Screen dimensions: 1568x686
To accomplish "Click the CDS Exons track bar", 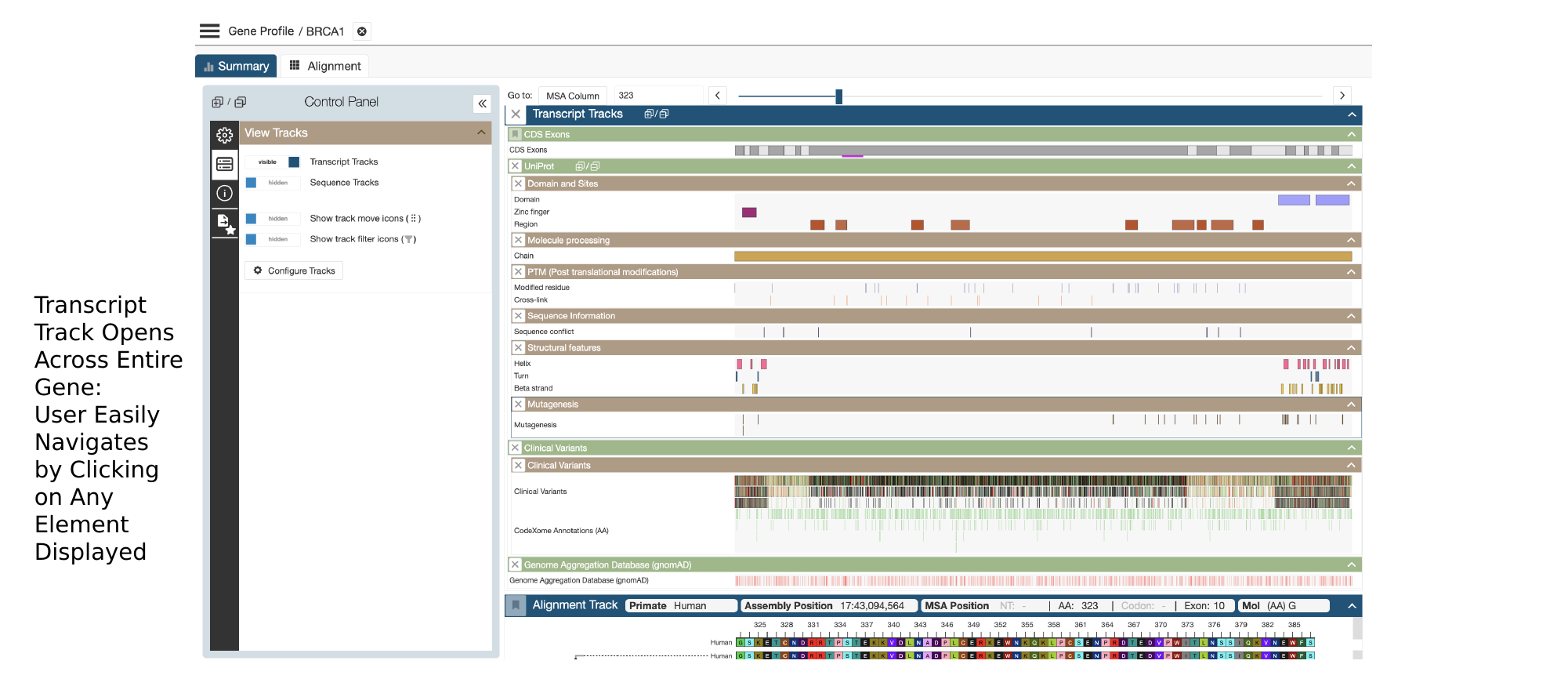I will (1043, 151).
